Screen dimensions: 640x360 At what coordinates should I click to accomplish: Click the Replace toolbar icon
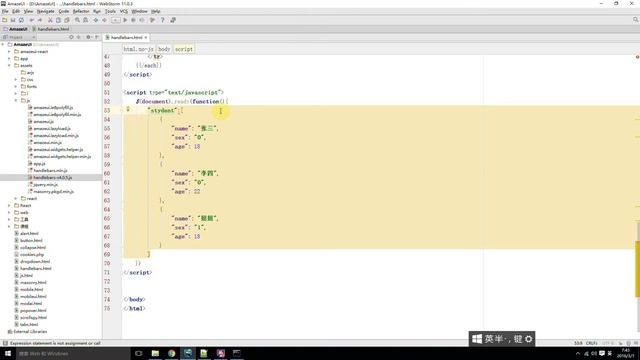[85, 20]
